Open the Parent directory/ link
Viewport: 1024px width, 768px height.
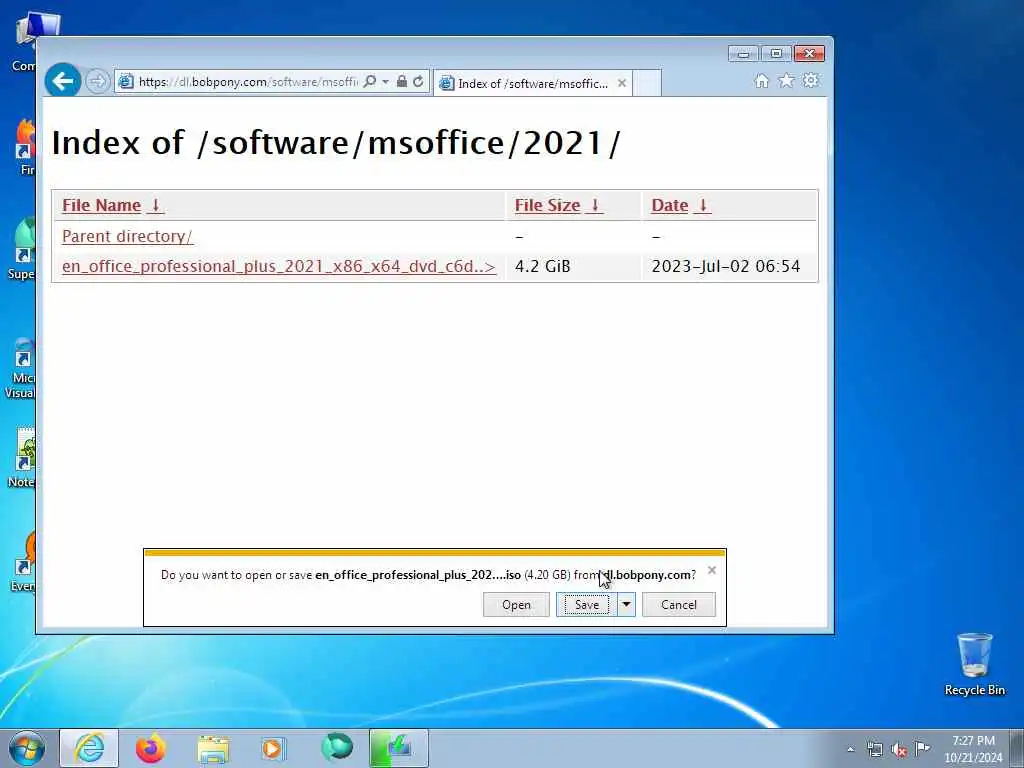point(127,236)
